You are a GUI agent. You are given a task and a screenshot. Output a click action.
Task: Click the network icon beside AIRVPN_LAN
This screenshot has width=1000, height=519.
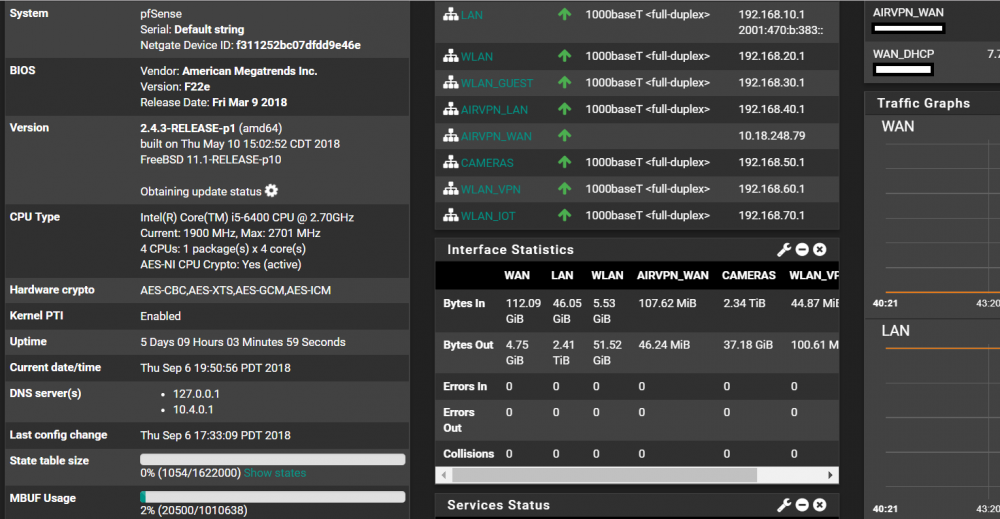click(x=451, y=109)
